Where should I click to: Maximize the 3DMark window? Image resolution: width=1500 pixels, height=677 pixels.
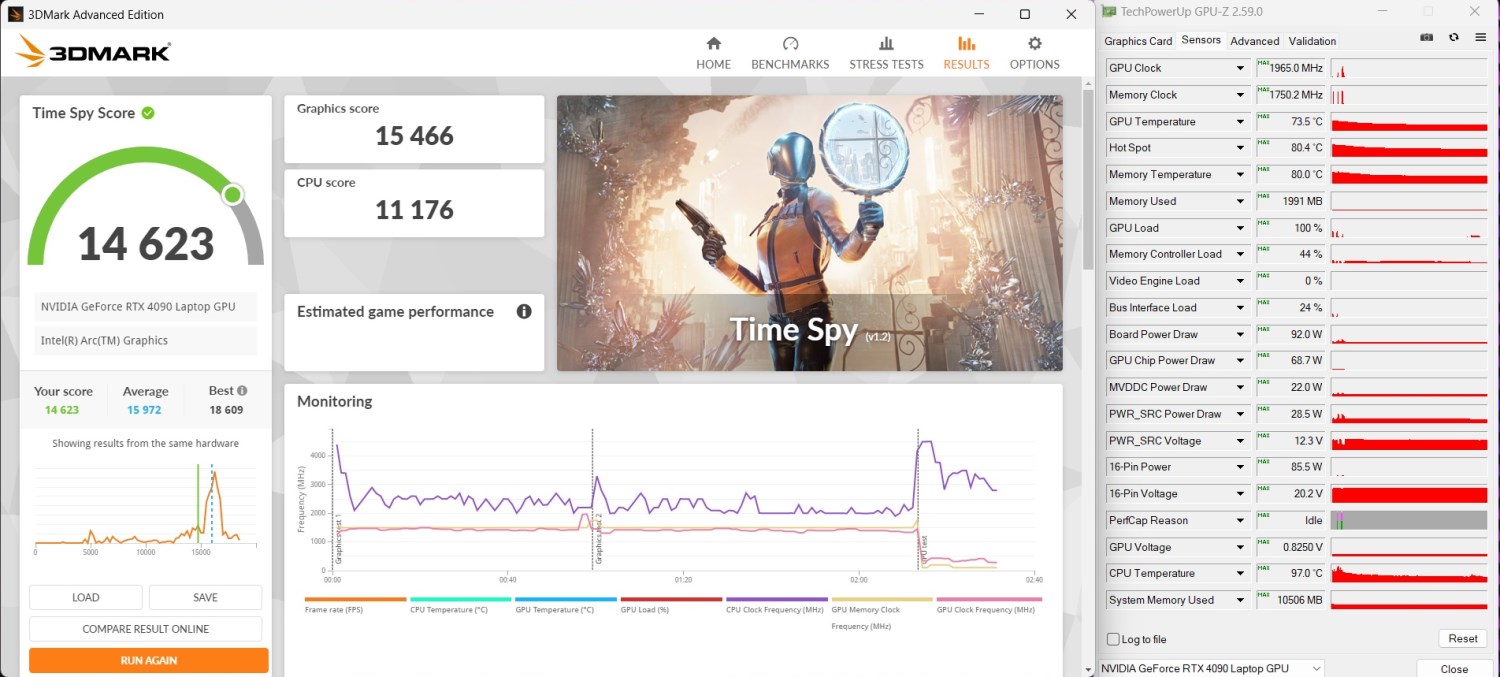coord(1025,14)
